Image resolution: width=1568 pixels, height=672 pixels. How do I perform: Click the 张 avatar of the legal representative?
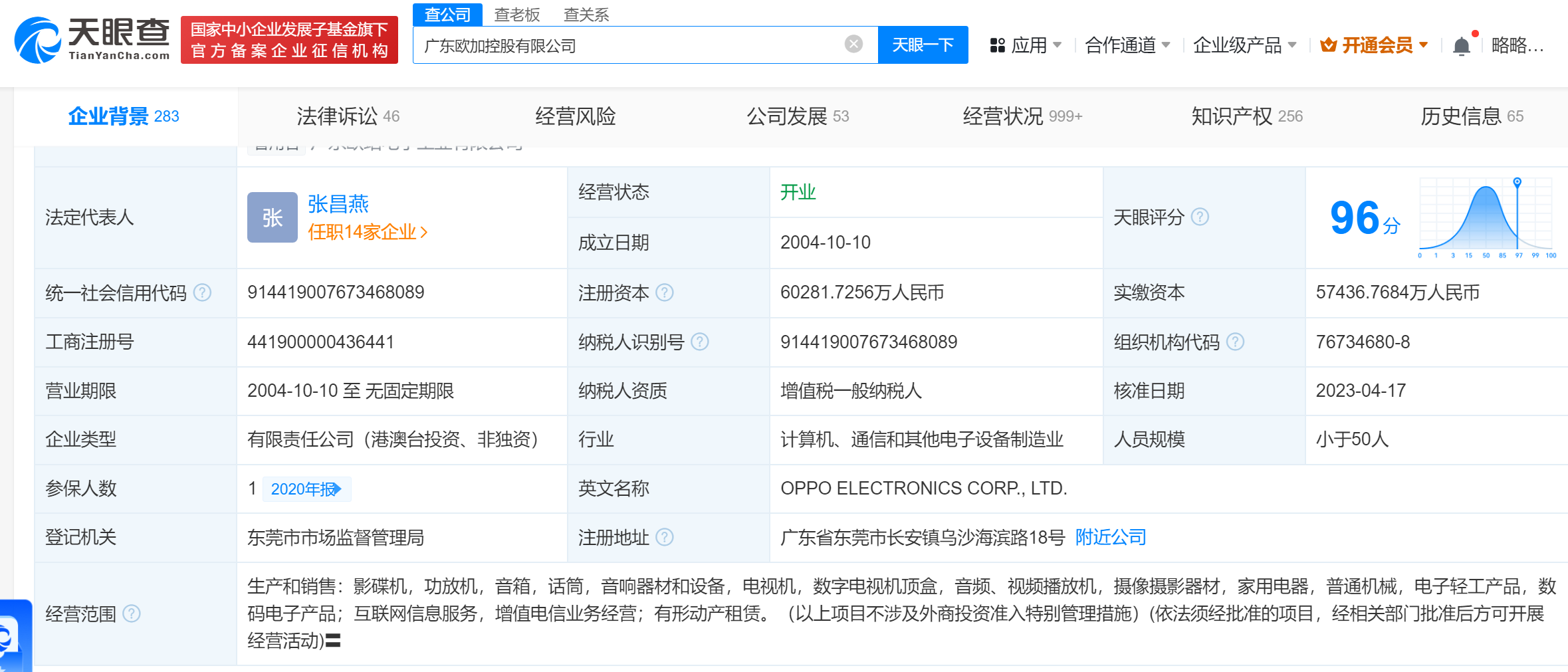pyautogui.click(x=272, y=217)
